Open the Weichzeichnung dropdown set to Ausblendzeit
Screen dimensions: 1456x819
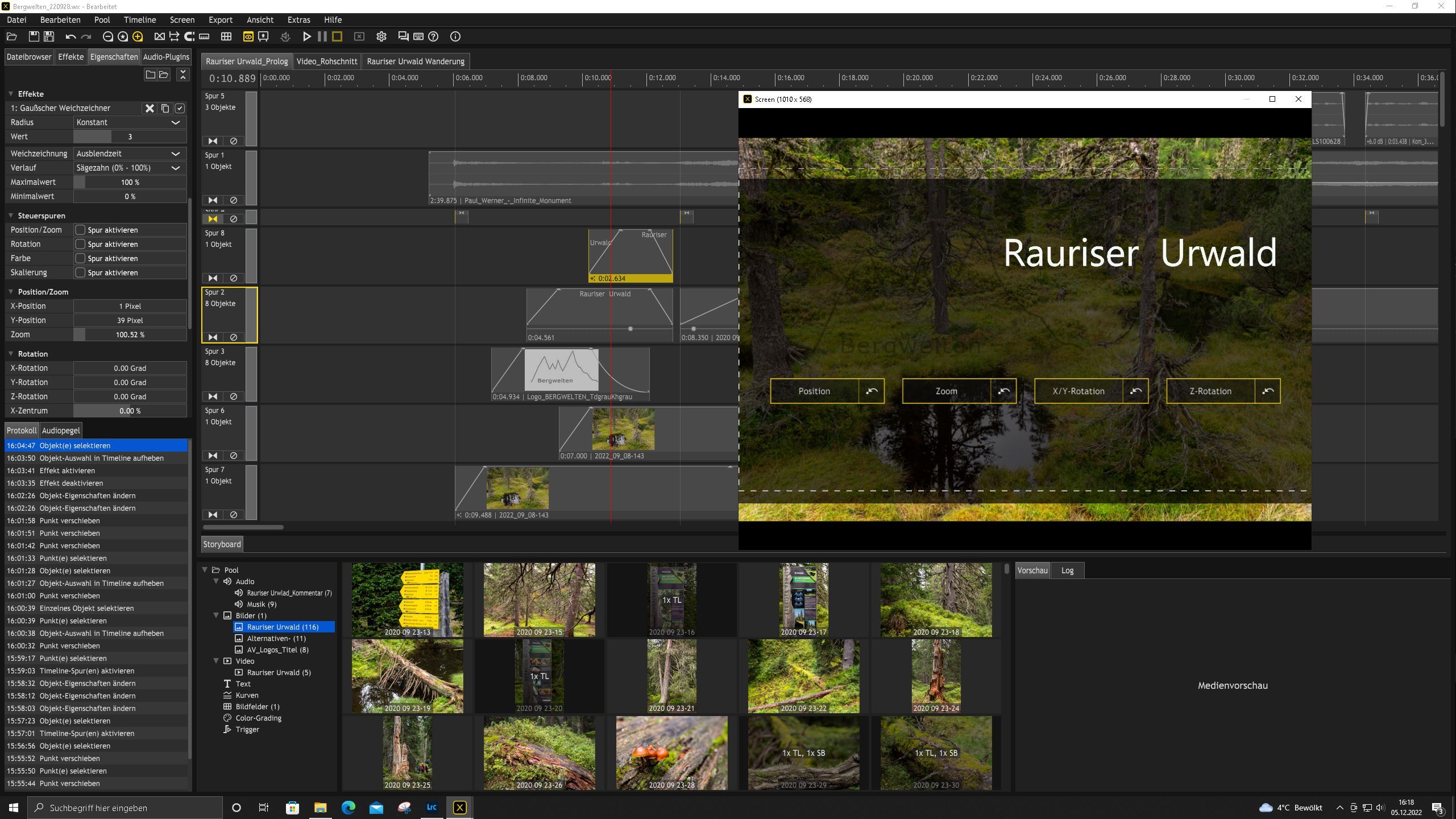tap(130, 154)
